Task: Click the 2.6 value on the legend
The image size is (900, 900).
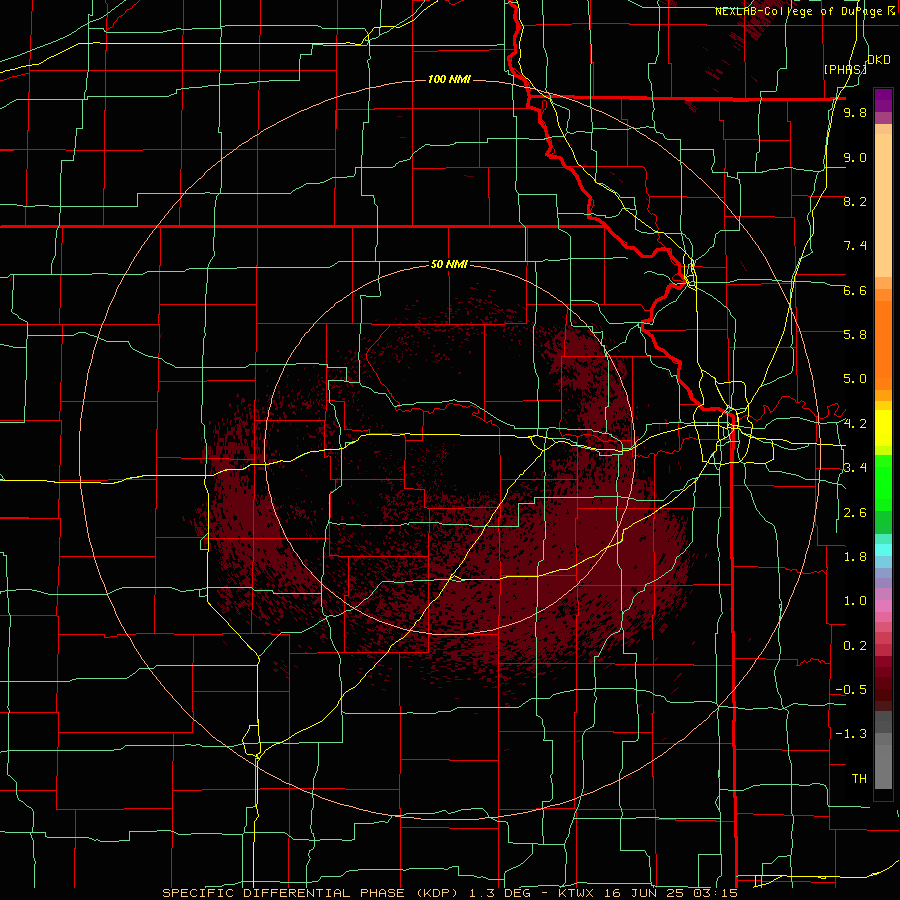Action: (x=855, y=513)
